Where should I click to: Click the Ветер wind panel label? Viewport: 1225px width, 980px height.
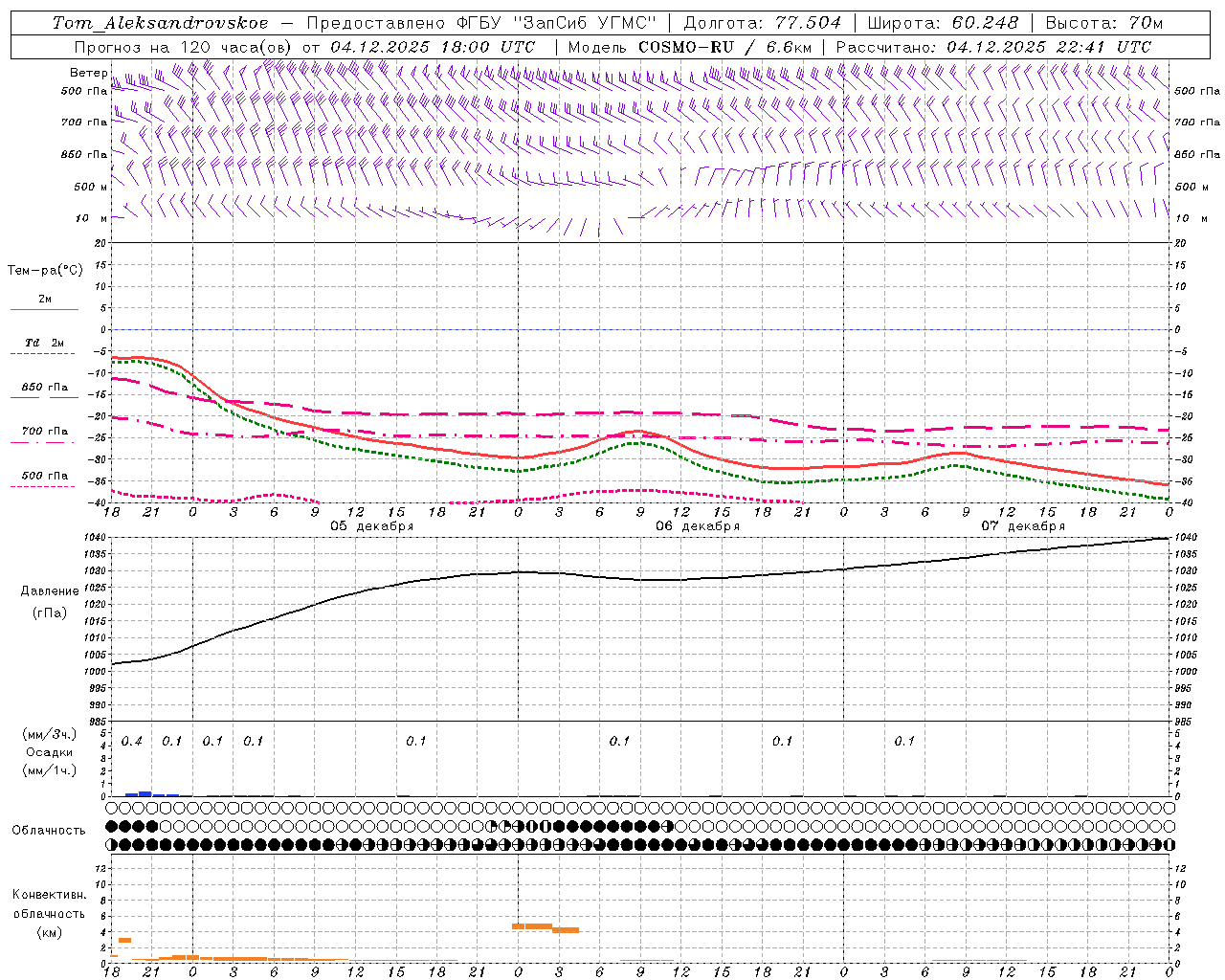pos(89,73)
